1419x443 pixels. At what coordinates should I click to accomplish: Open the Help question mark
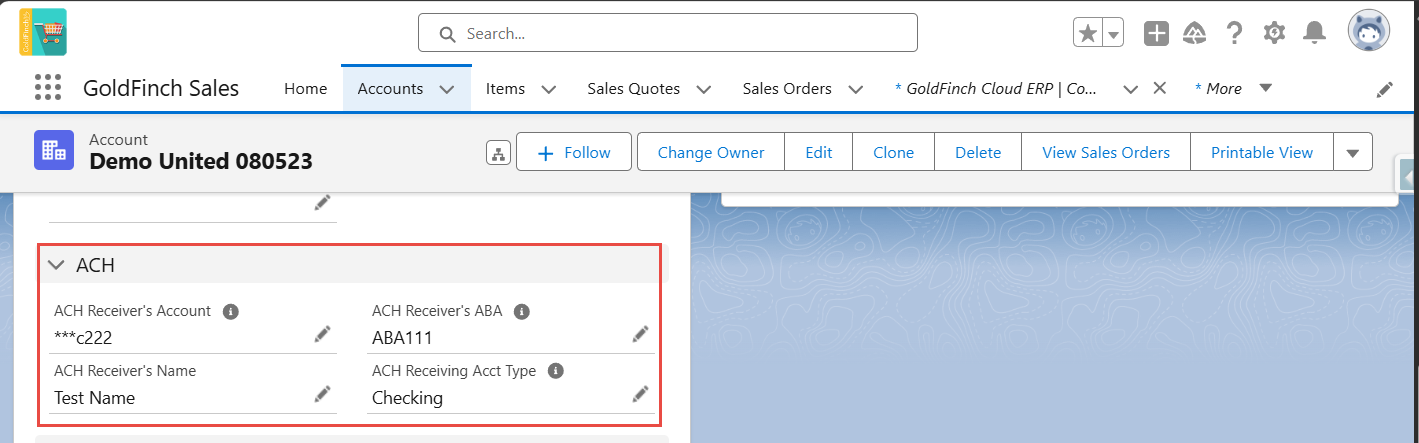click(x=1235, y=33)
